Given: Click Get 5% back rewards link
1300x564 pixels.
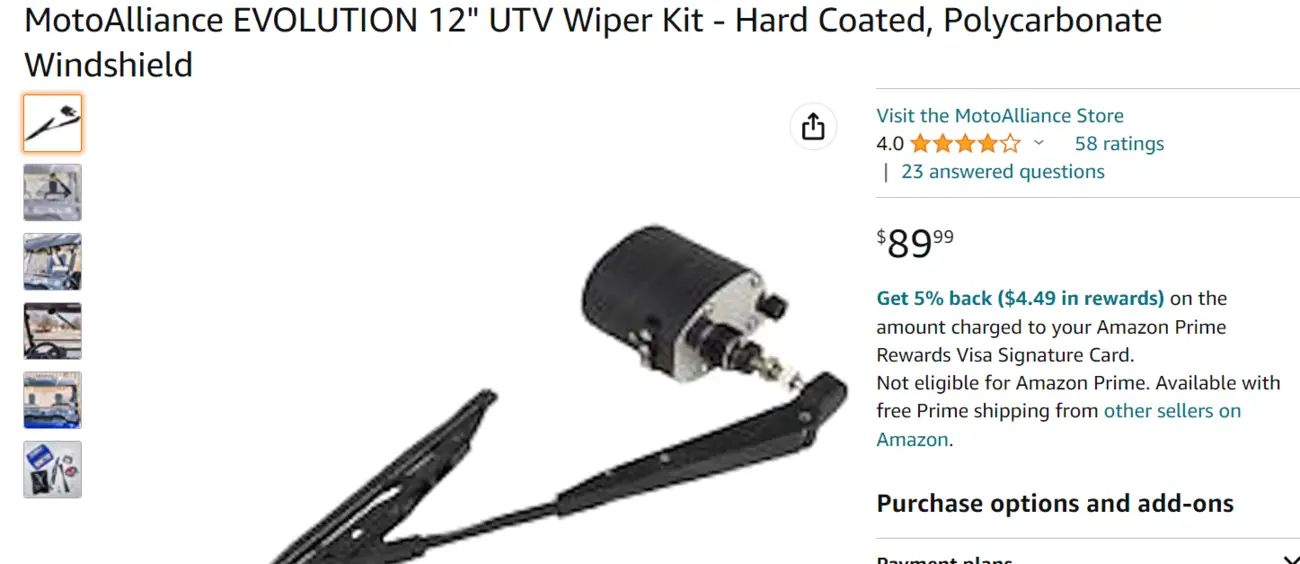Looking at the screenshot, I should (1020, 298).
